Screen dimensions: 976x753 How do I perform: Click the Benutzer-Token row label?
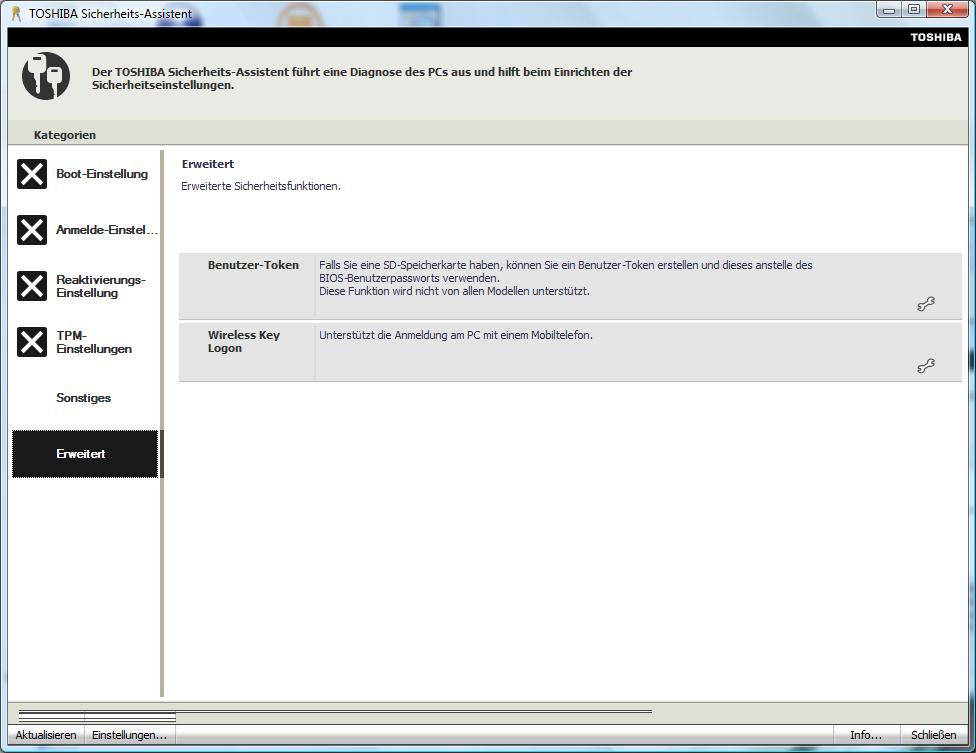point(253,265)
